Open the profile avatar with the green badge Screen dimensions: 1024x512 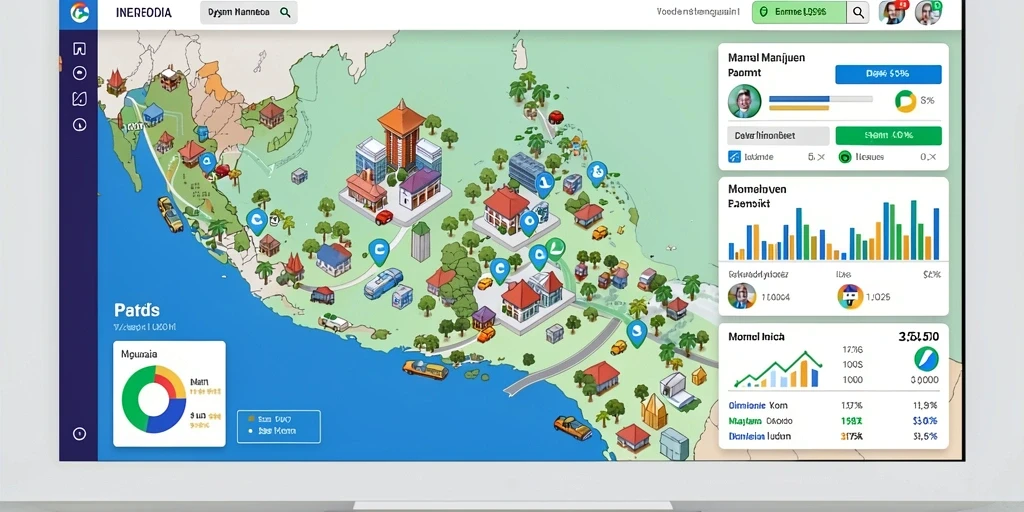927,12
